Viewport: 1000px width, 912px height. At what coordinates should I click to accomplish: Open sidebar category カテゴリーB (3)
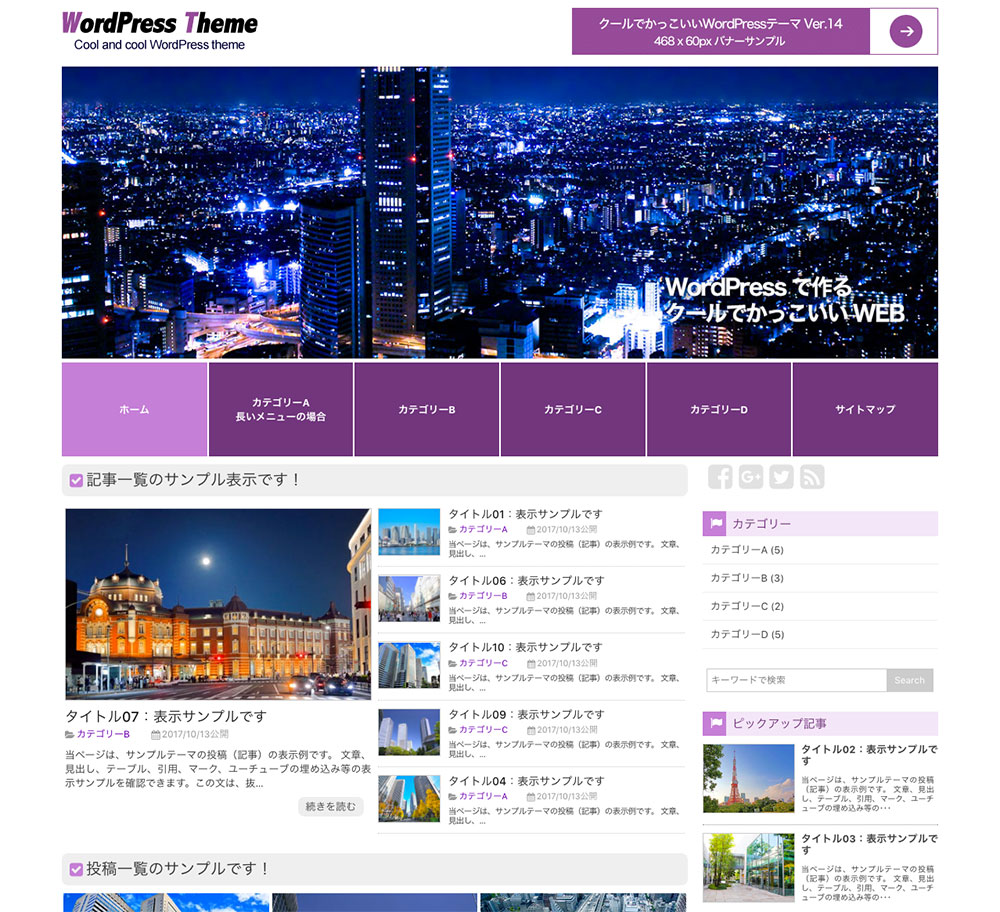747,578
